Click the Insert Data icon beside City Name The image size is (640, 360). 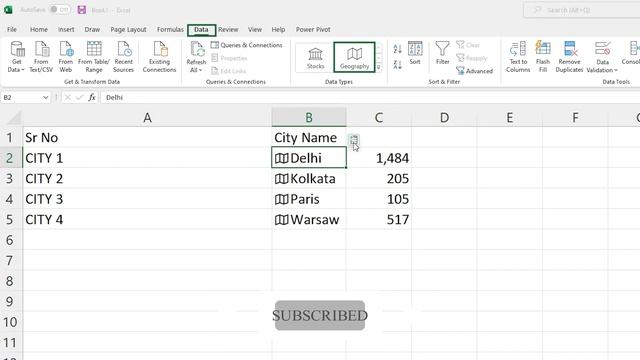click(353, 140)
